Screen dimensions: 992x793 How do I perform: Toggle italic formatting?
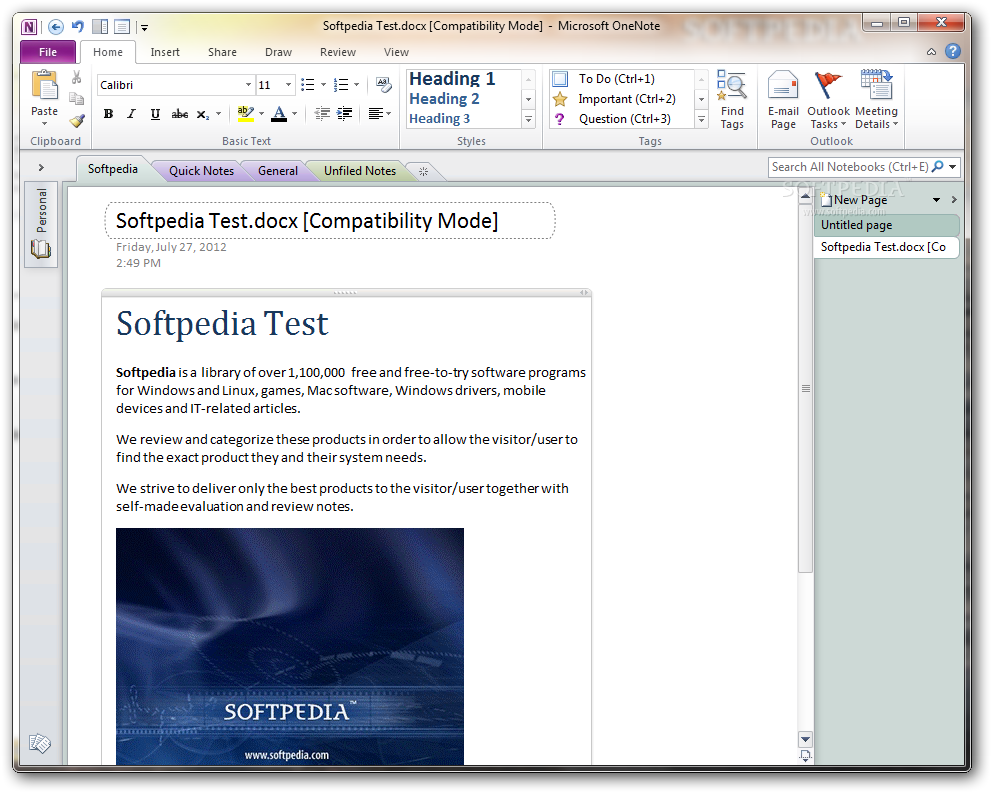pyautogui.click(x=132, y=114)
